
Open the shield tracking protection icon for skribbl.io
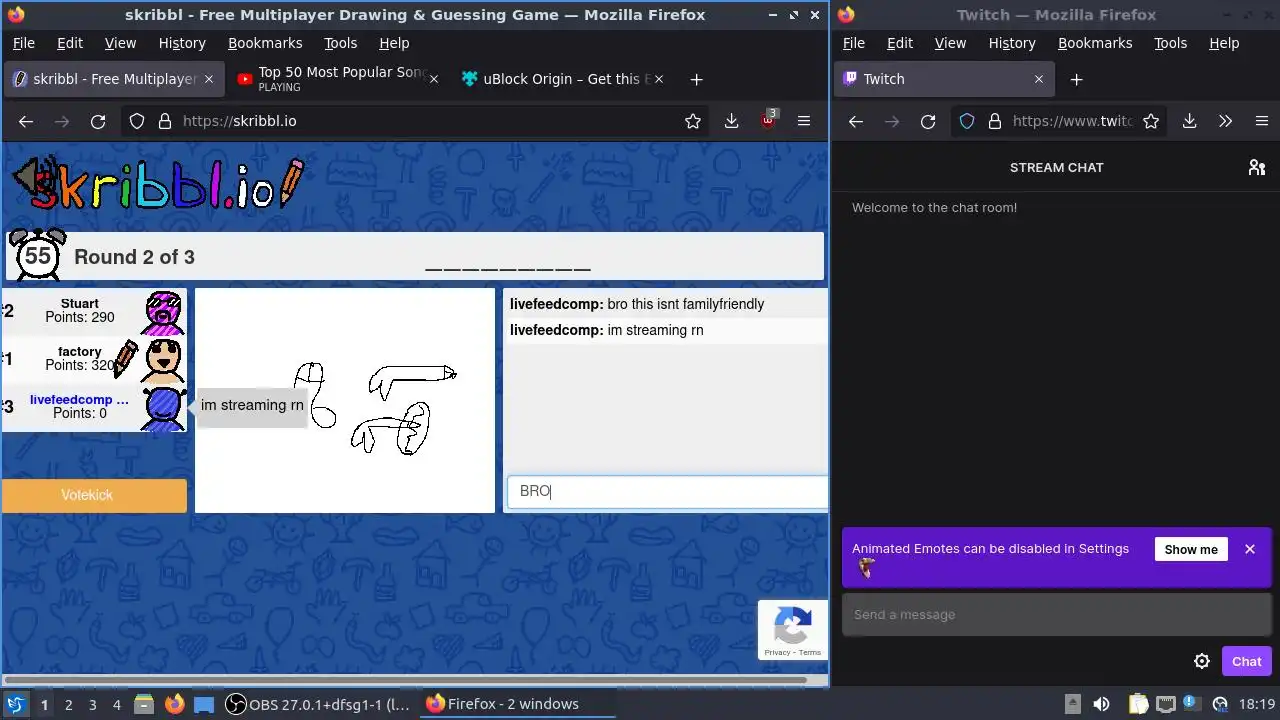pos(137,121)
